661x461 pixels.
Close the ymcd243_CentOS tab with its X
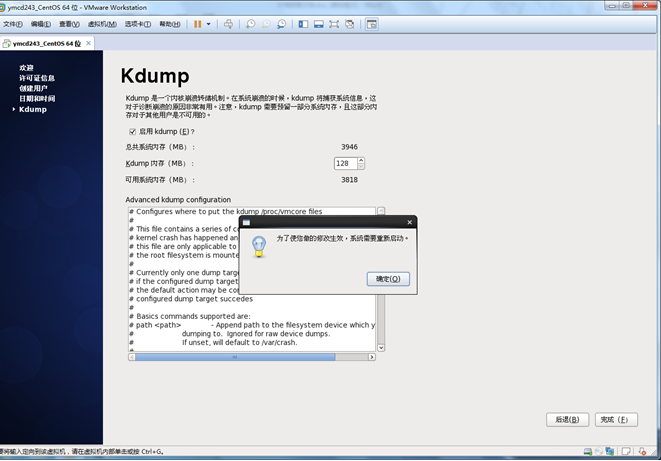(89, 43)
